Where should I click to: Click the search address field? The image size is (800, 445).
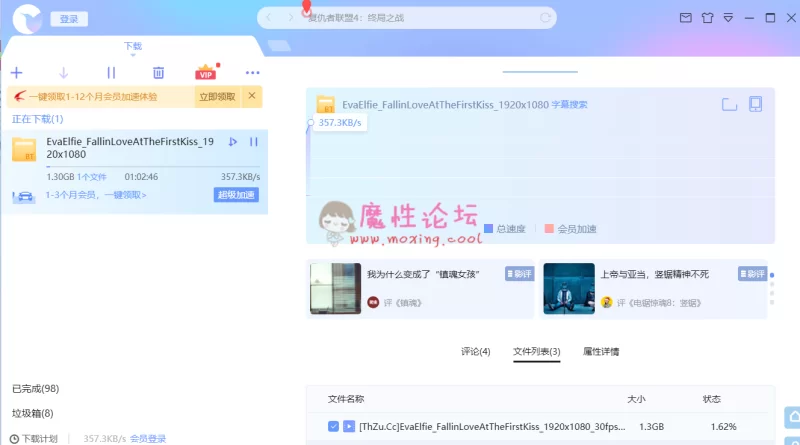pyautogui.click(x=407, y=18)
